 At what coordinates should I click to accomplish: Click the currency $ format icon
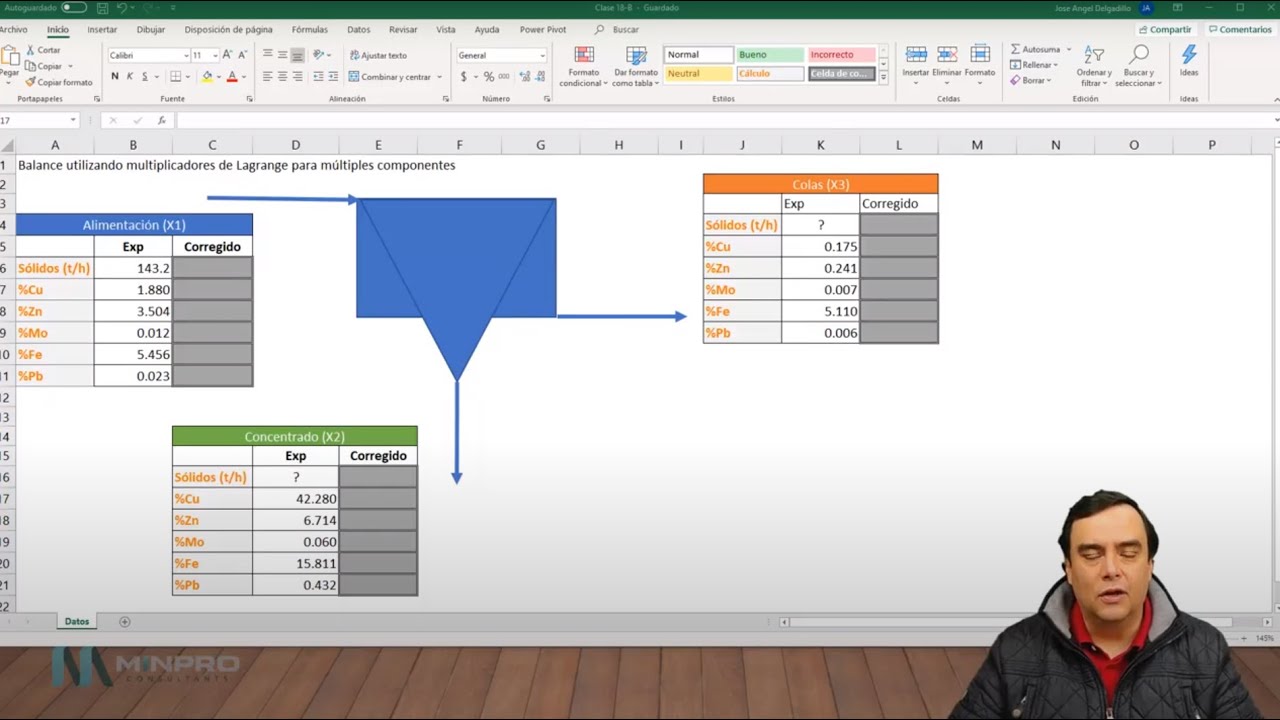click(x=464, y=77)
